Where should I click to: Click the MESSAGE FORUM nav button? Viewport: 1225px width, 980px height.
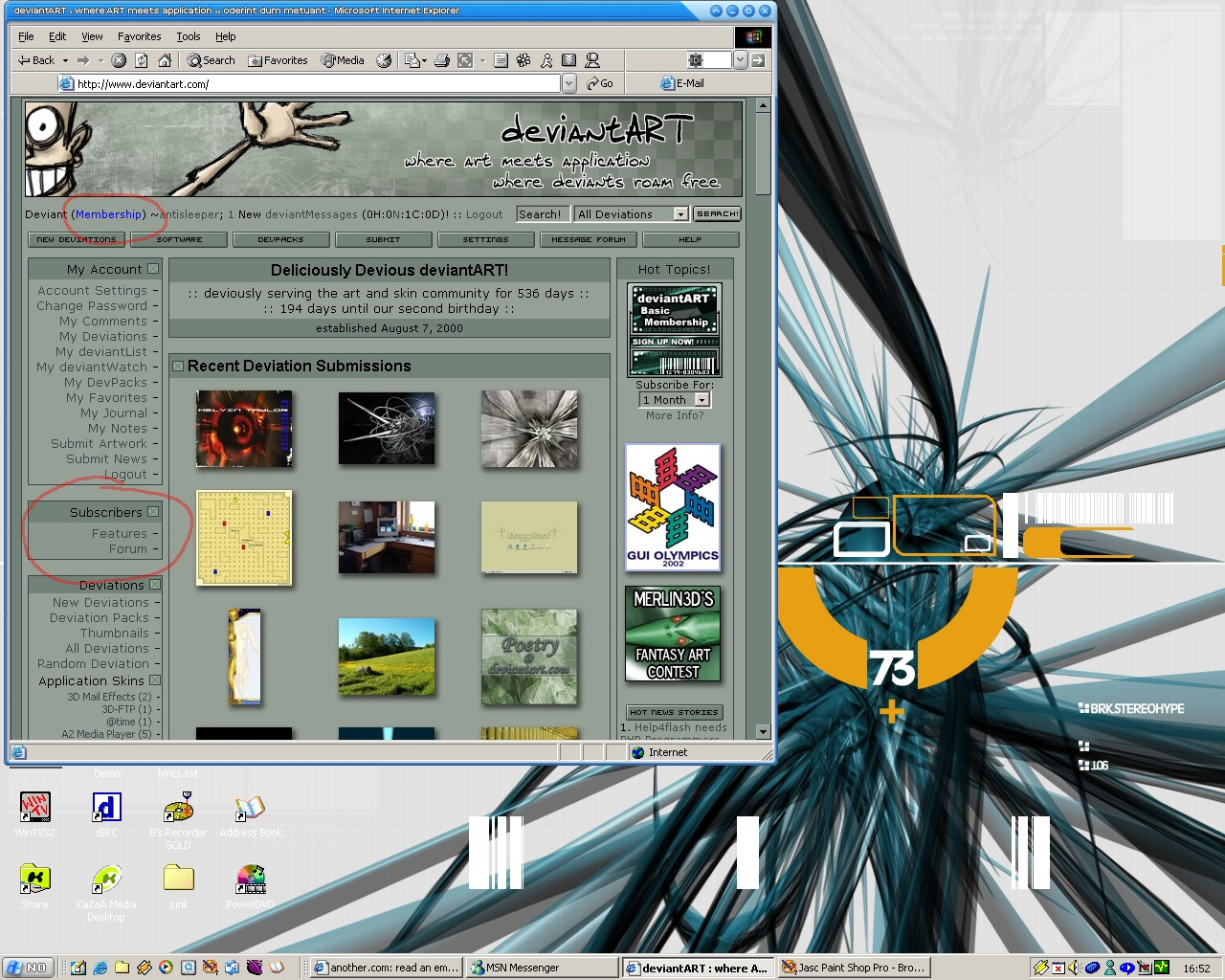coord(589,239)
